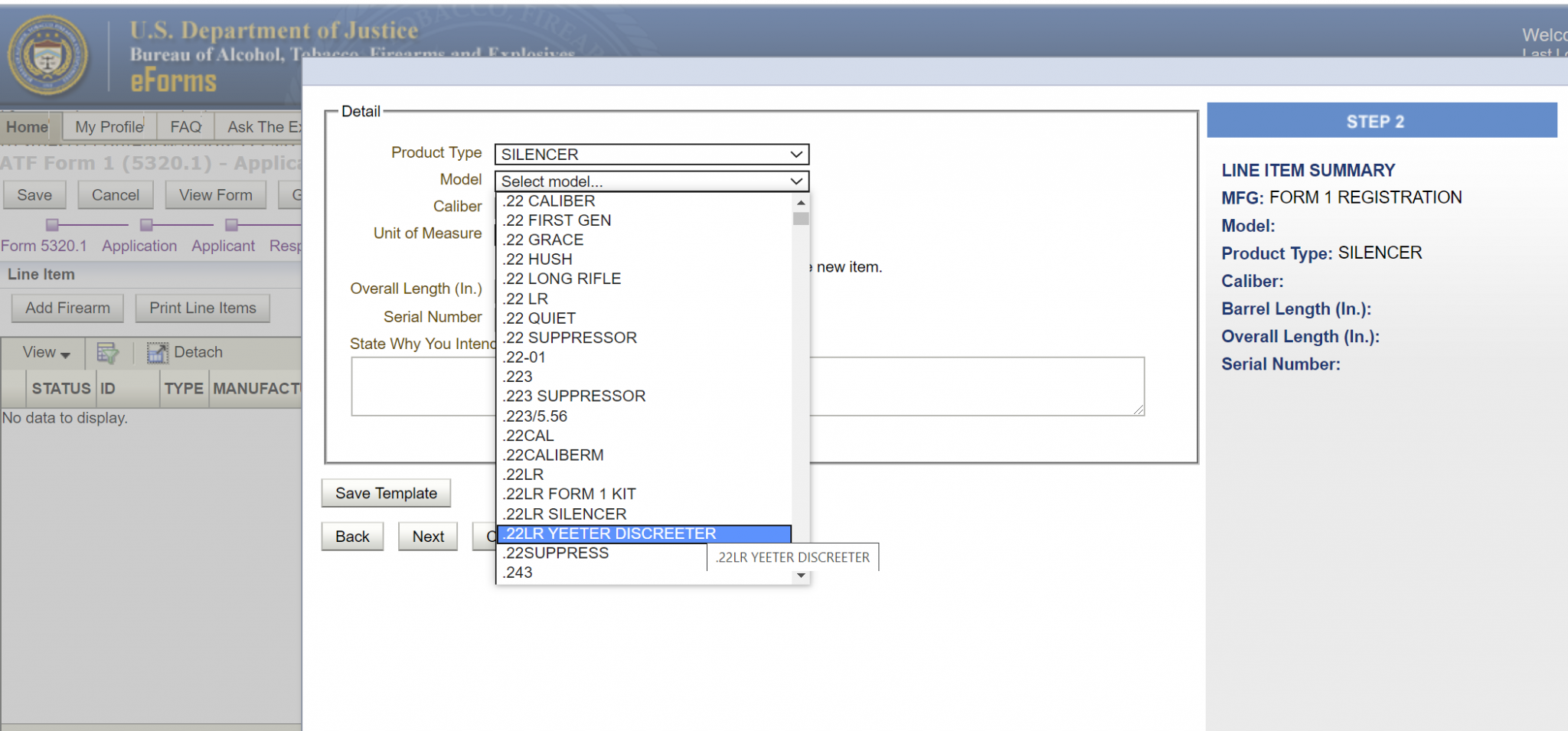The height and width of the screenshot is (731, 1568).
Task: Open the Product Type SILENCER dropdown
Action: click(x=652, y=155)
